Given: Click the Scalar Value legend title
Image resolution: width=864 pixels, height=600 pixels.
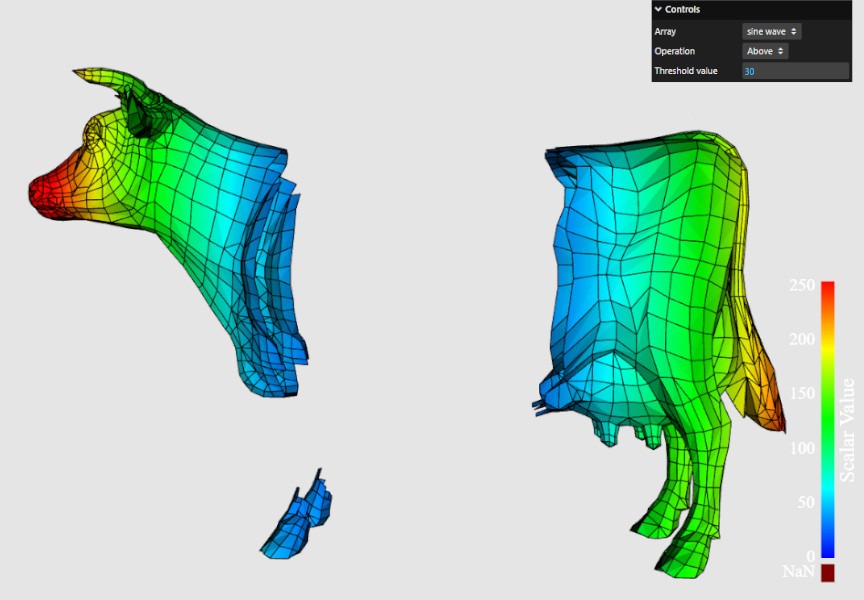Looking at the screenshot, I should coord(847,430).
